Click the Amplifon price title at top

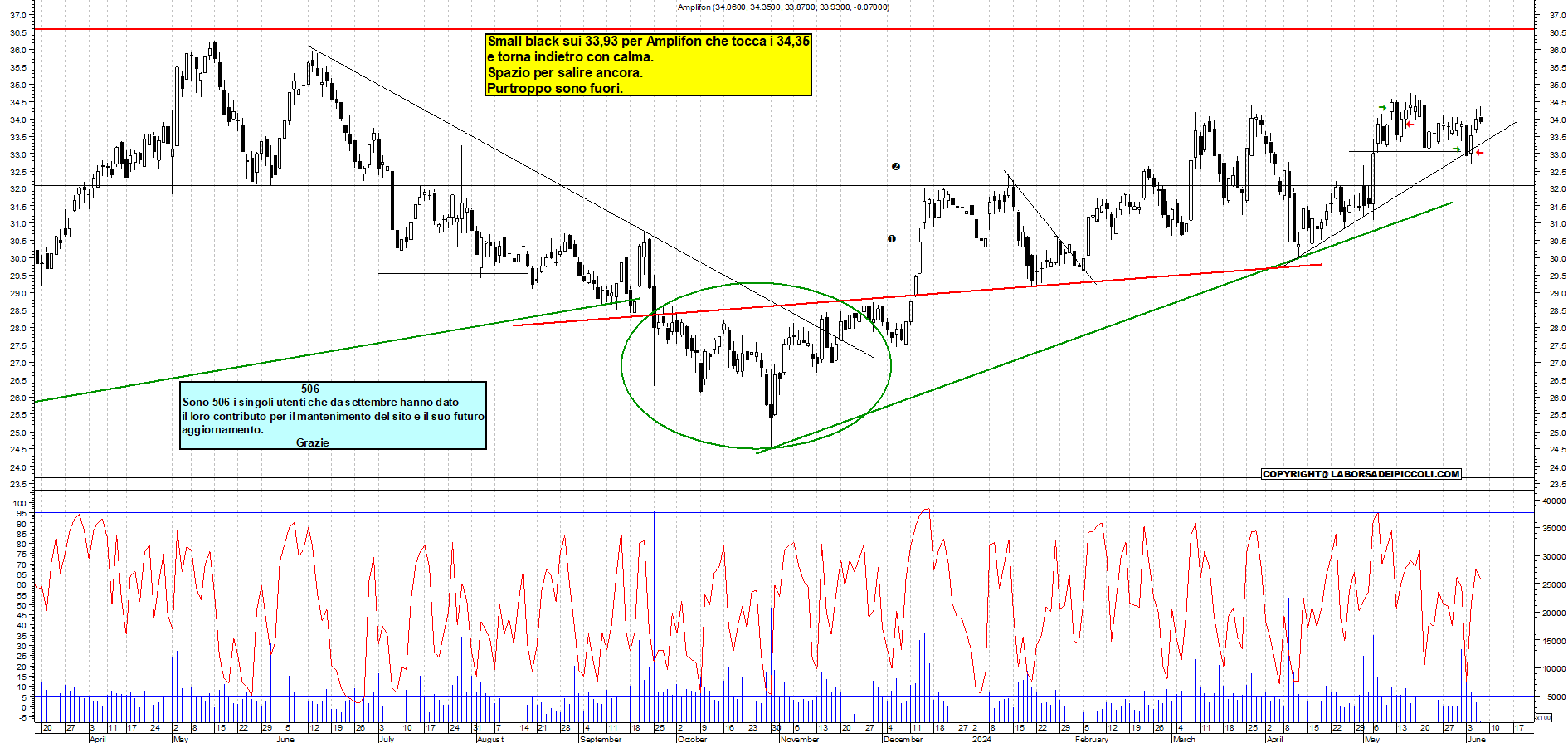[x=783, y=7]
